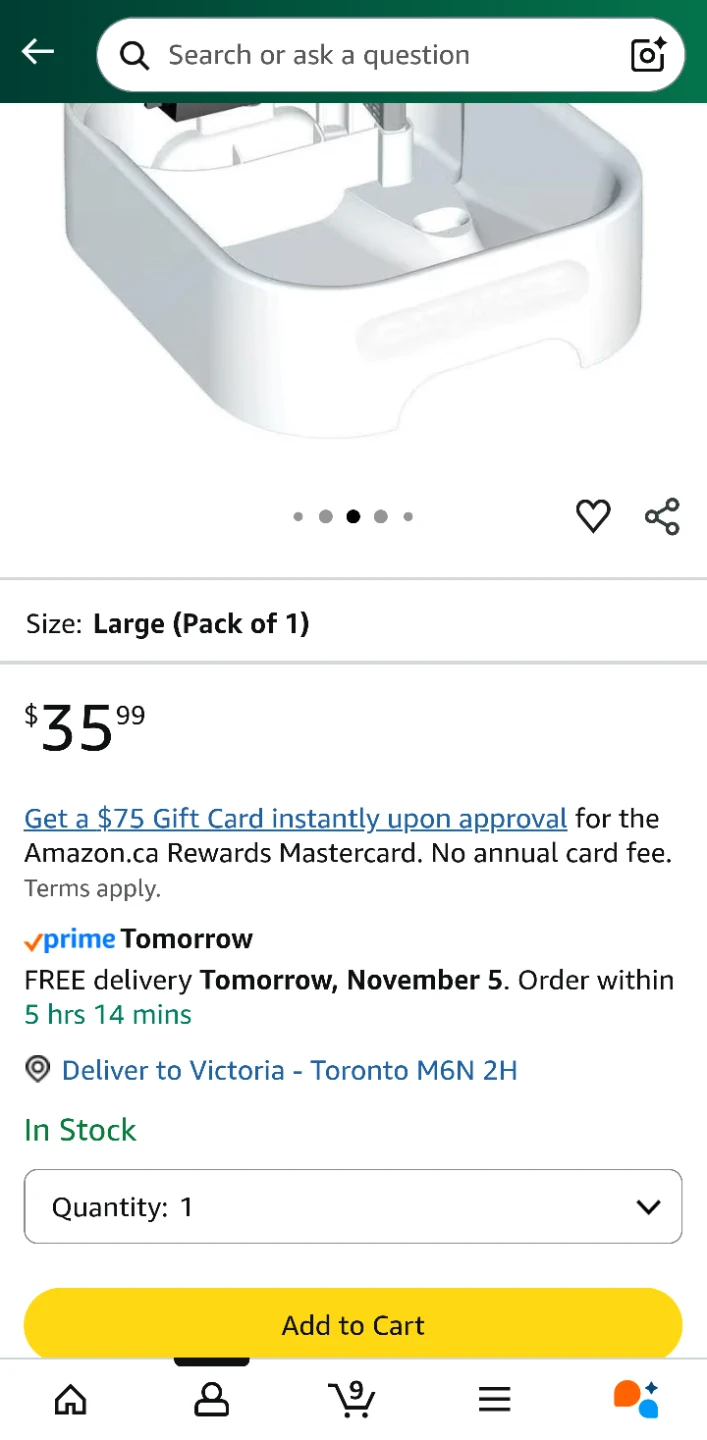Focus the search or ask a question field

coord(390,55)
